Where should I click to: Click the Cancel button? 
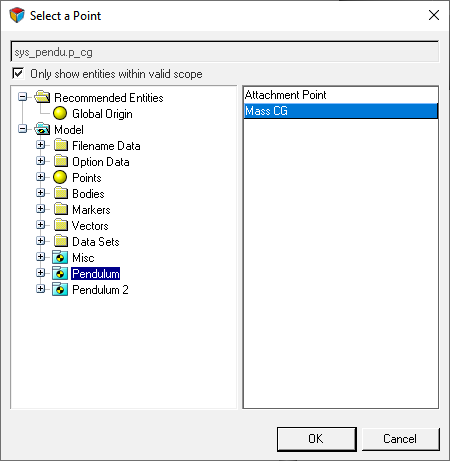pos(400,439)
